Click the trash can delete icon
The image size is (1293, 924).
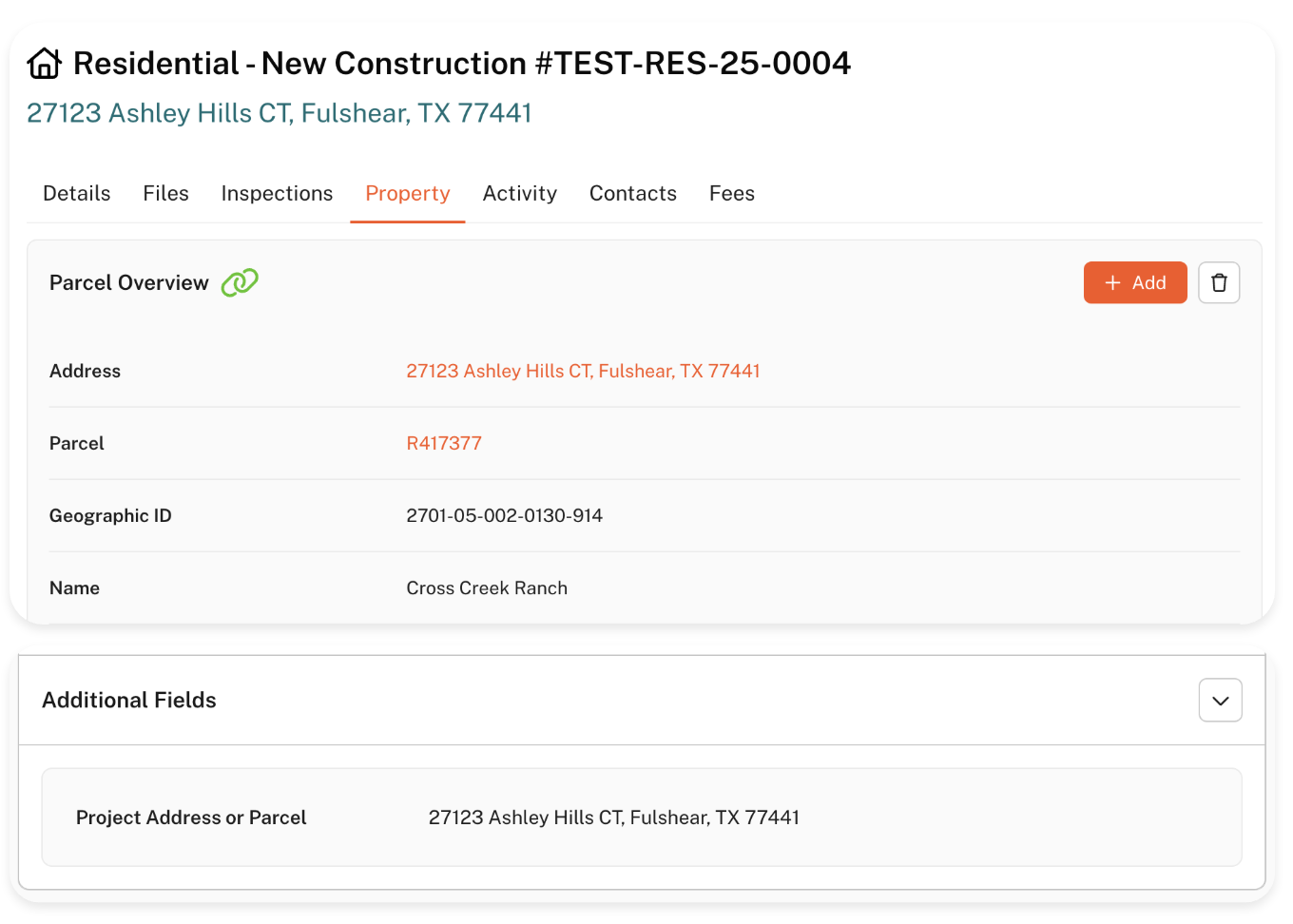[1219, 282]
